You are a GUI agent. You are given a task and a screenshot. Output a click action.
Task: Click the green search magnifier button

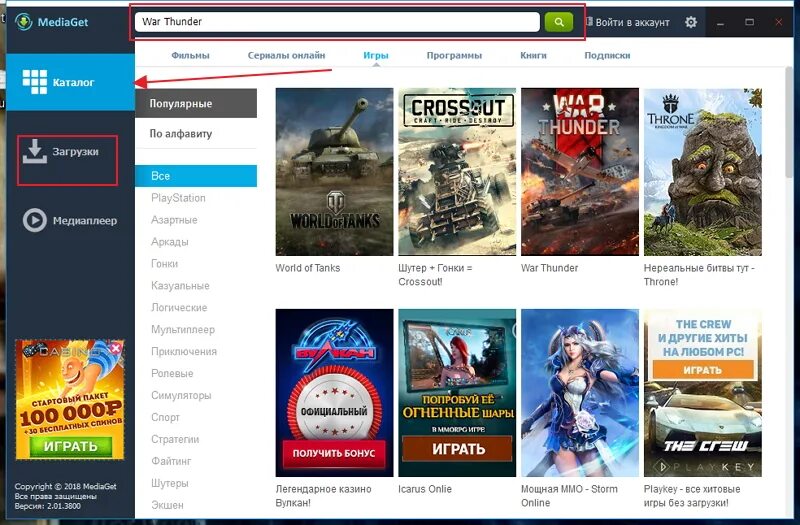[559, 22]
